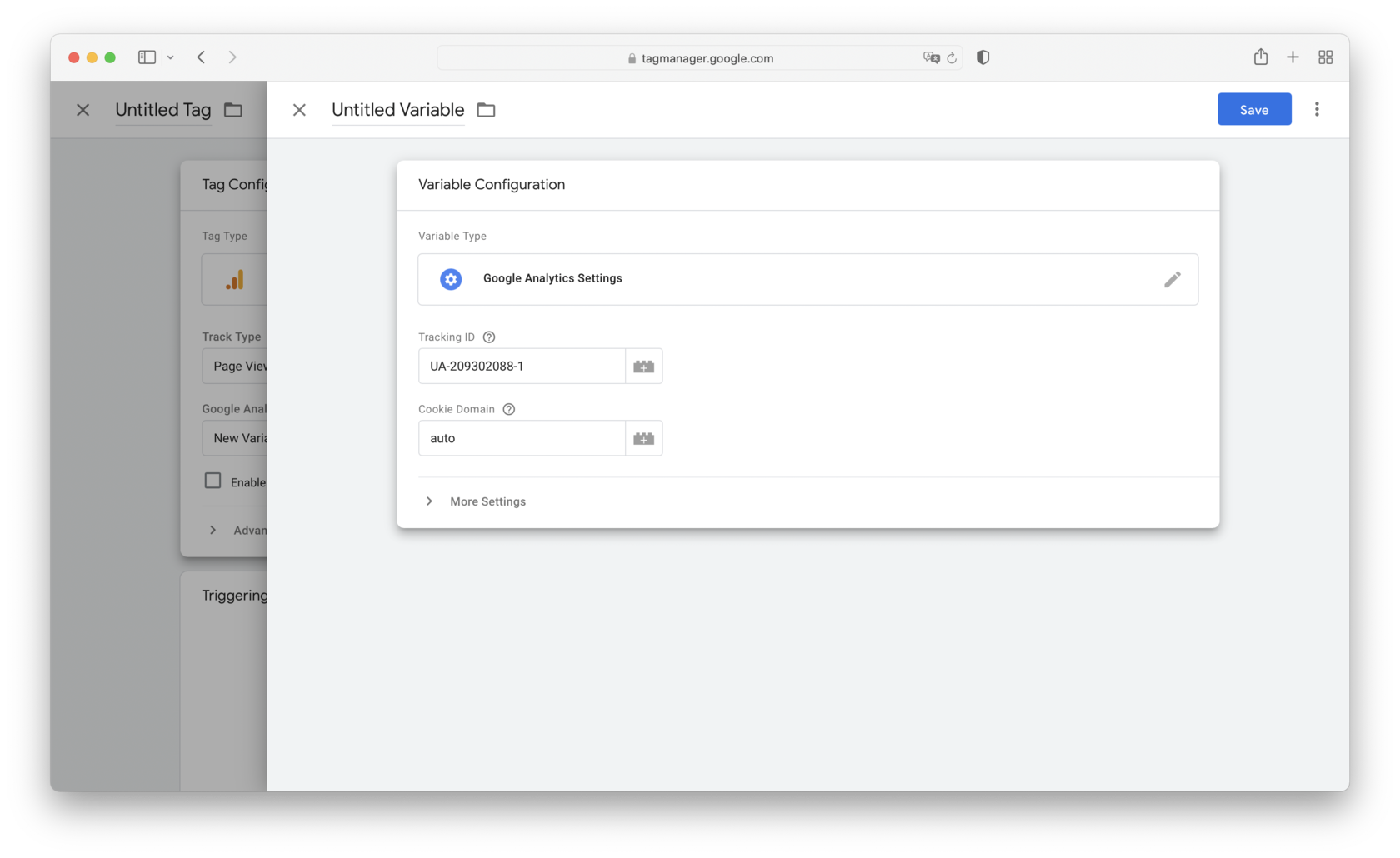This screenshot has height=858, width=1400.
Task: Move Untitled Tag to a folder
Action: (232, 109)
